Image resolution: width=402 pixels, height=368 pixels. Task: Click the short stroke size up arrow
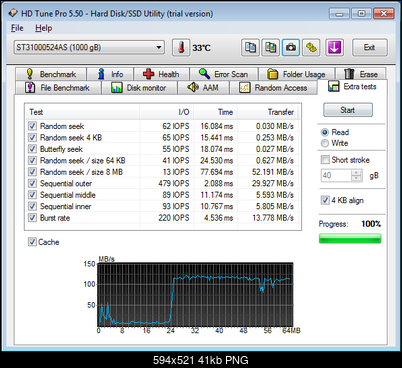click(357, 172)
